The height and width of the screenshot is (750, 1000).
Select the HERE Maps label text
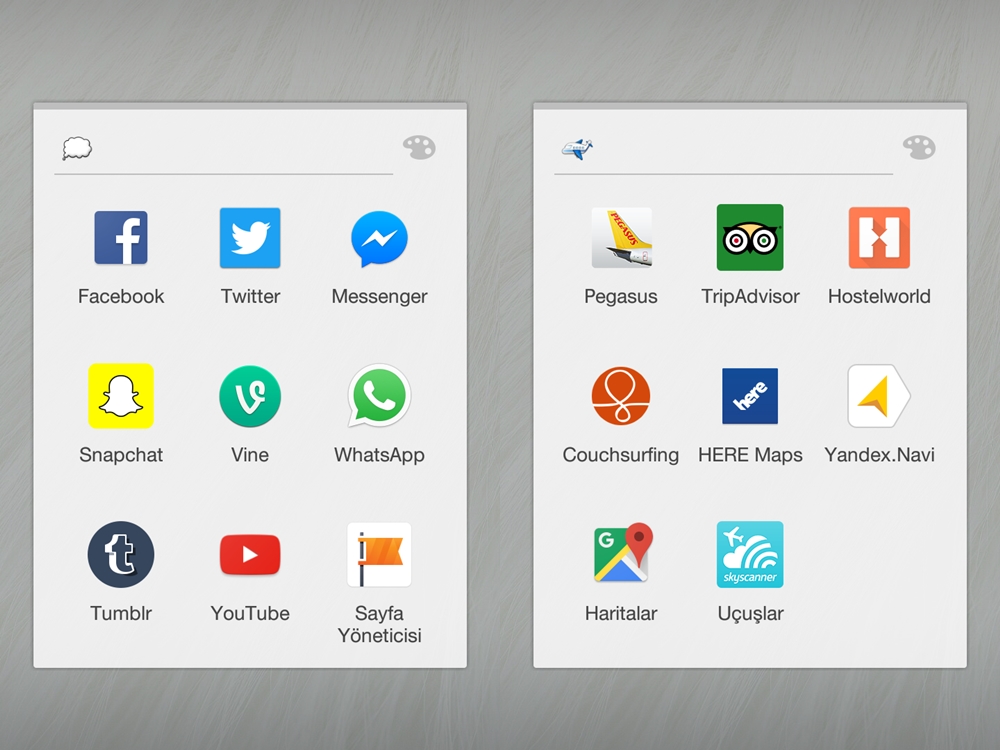click(x=750, y=455)
